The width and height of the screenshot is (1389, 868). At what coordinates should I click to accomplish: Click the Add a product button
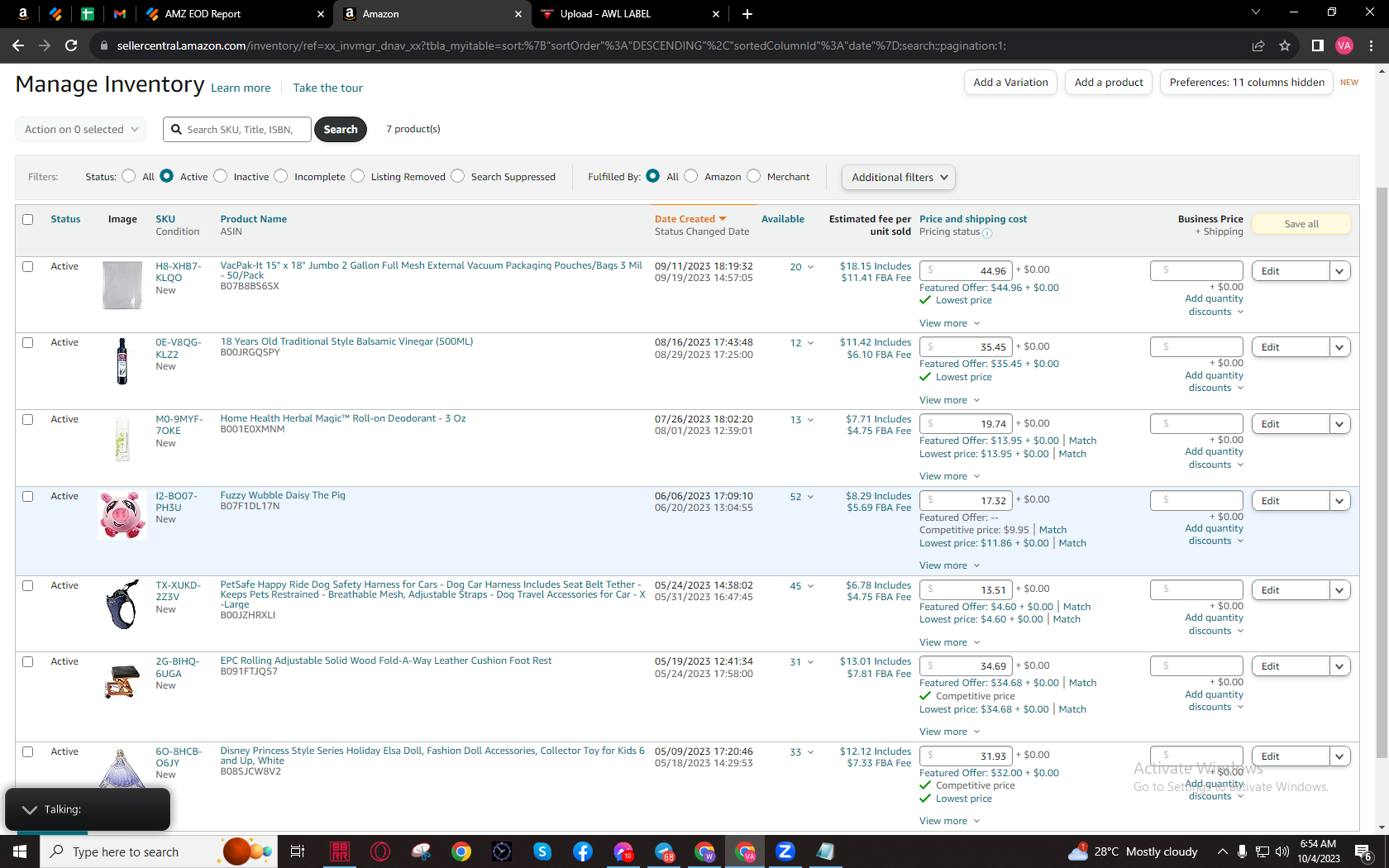(x=1109, y=83)
